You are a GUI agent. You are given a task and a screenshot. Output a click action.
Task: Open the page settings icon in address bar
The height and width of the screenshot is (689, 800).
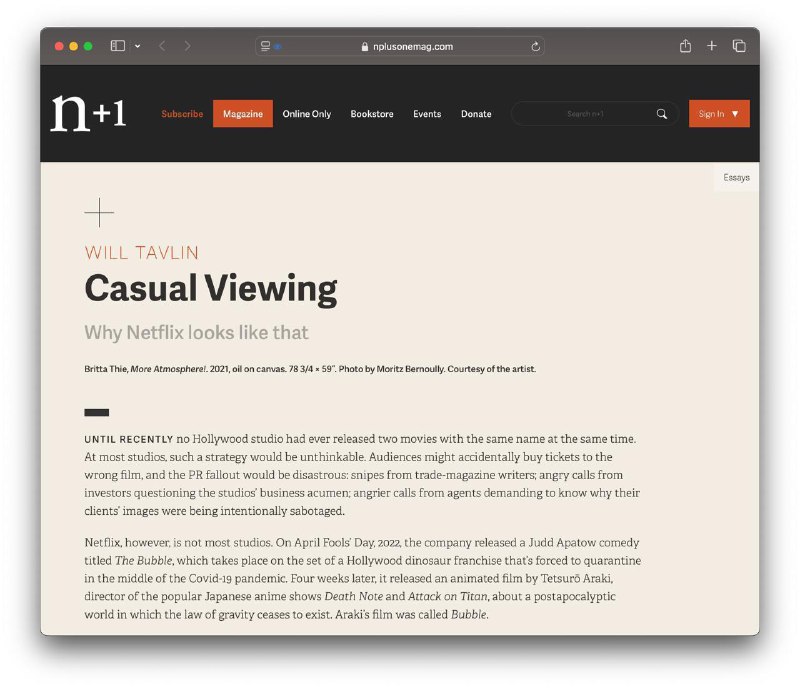pyautogui.click(x=265, y=46)
